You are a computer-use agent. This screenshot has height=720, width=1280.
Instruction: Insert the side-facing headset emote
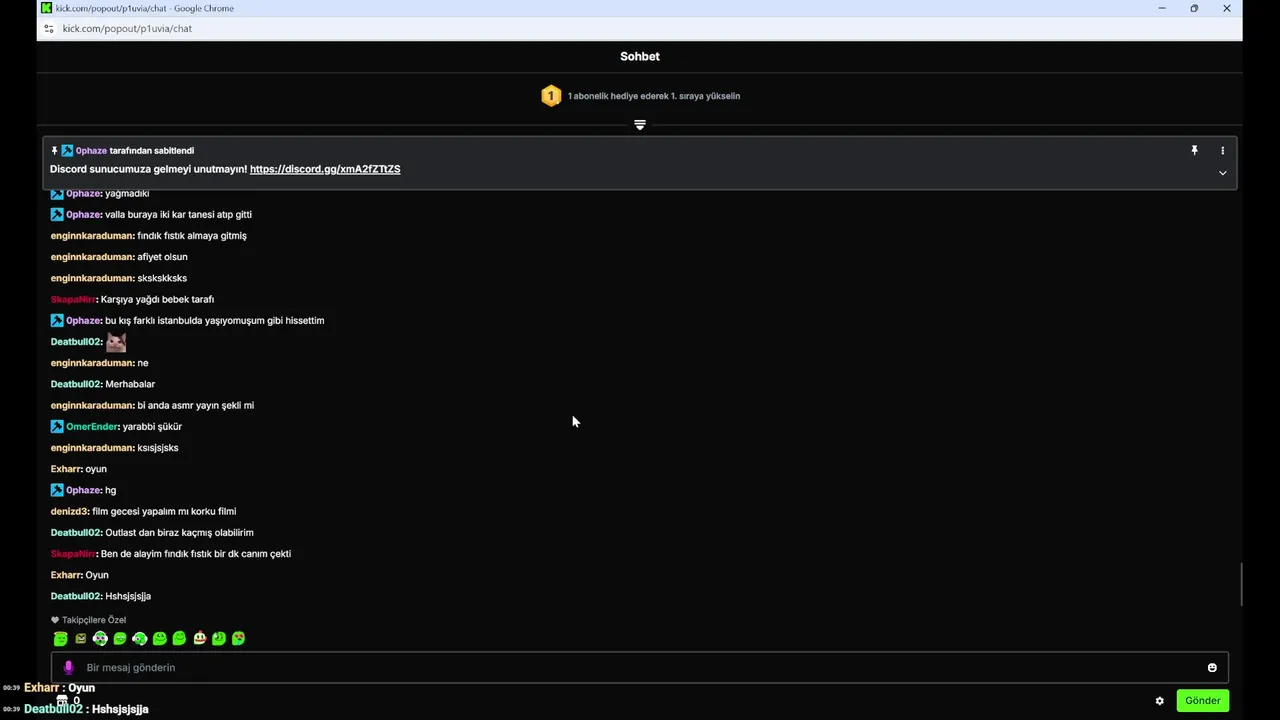click(x=140, y=638)
